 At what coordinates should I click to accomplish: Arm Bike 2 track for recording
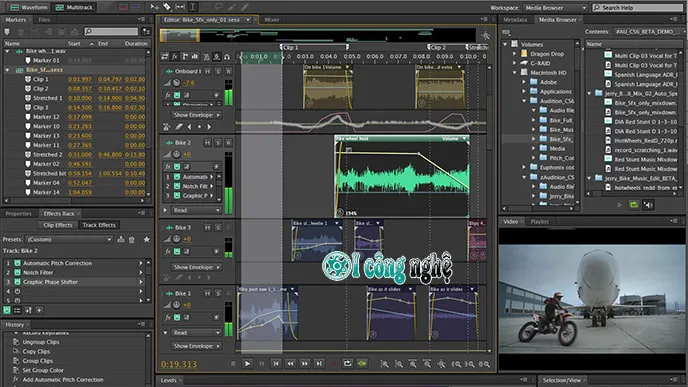coord(229,143)
